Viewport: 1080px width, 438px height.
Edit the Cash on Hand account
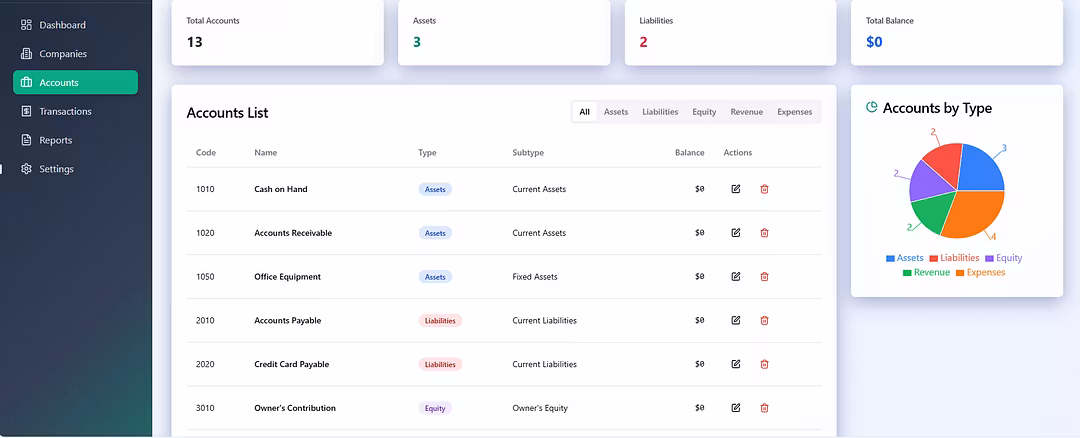pyautogui.click(x=736, y=189)
